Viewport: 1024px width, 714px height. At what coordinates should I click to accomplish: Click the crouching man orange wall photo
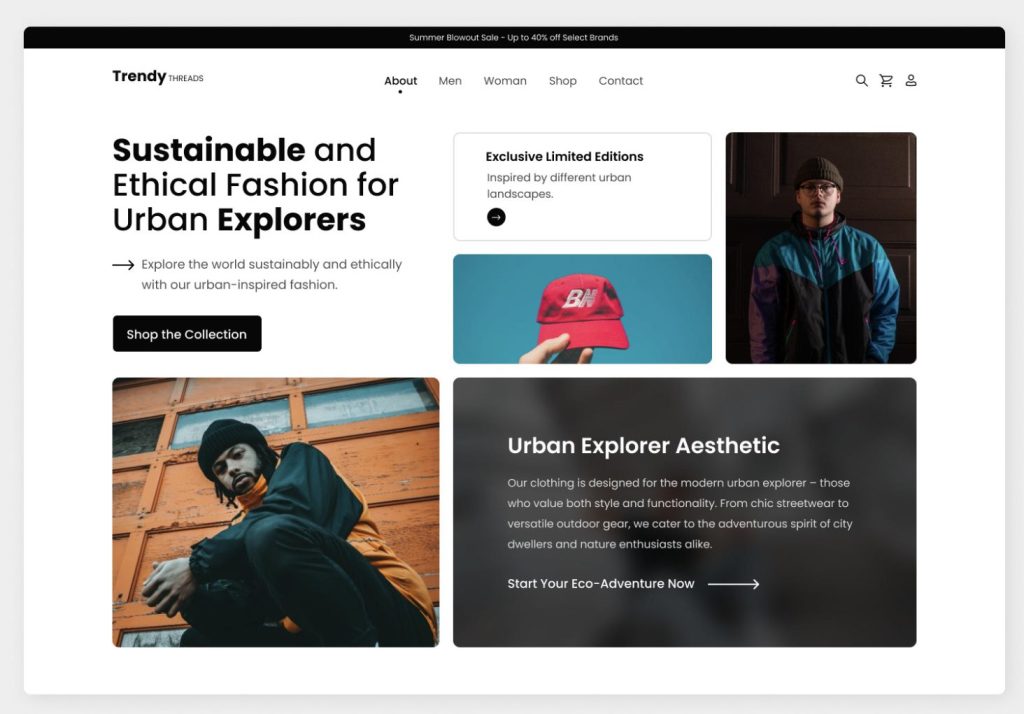click(x=276, y=512)
